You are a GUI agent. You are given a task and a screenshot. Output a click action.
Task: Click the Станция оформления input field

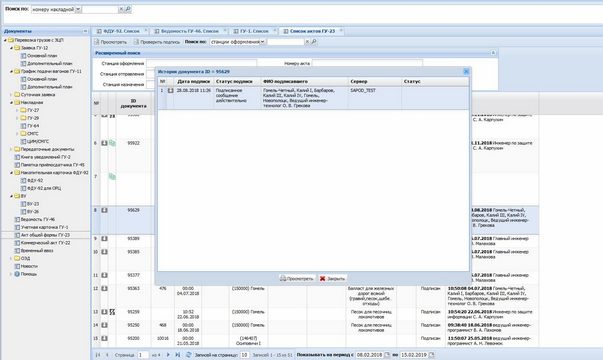[x=202, y=63]
